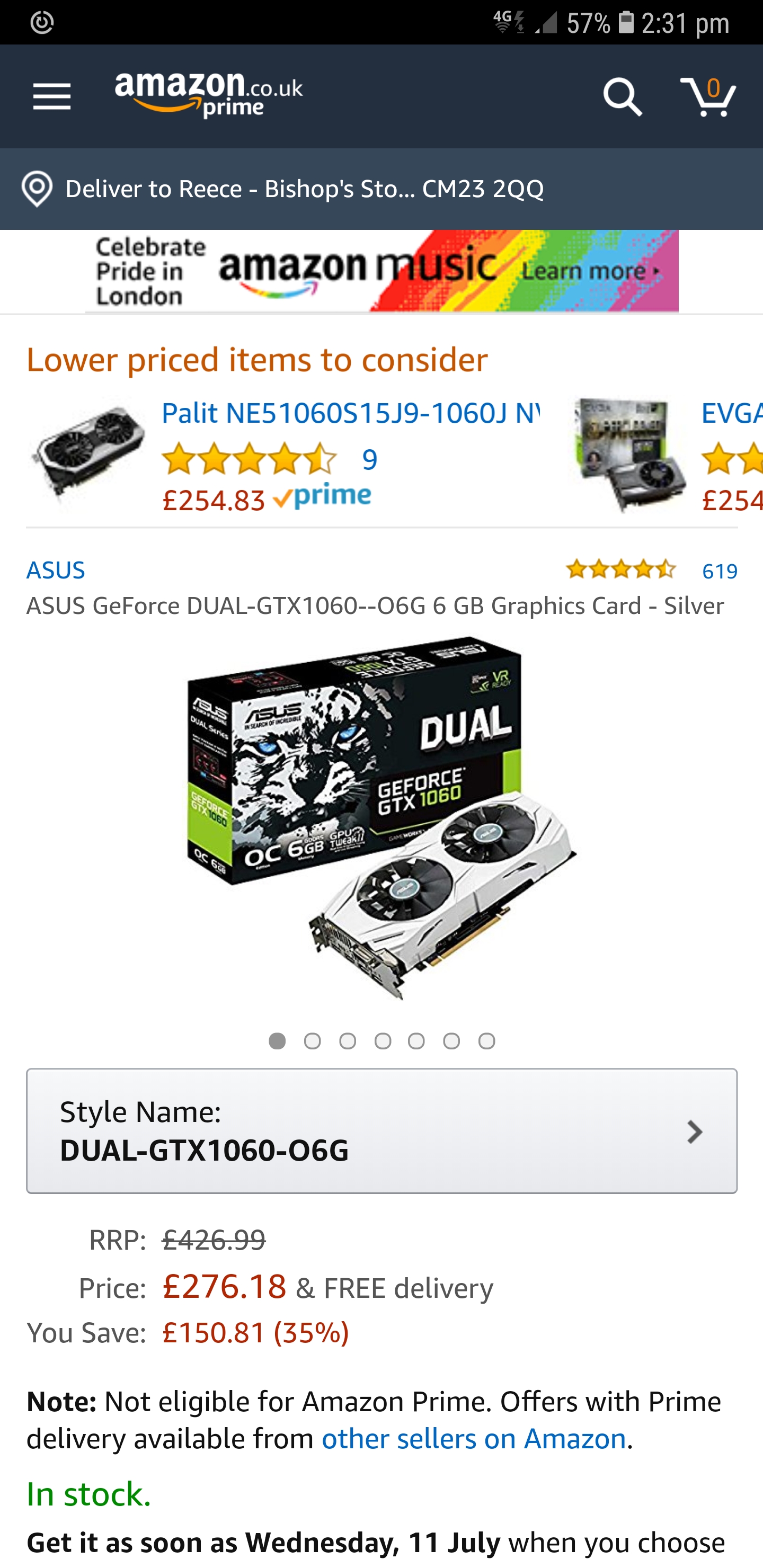Tap the Palit card star rating
The height and width of the screenshot is (1568, 763).
[x=249, y=459]
